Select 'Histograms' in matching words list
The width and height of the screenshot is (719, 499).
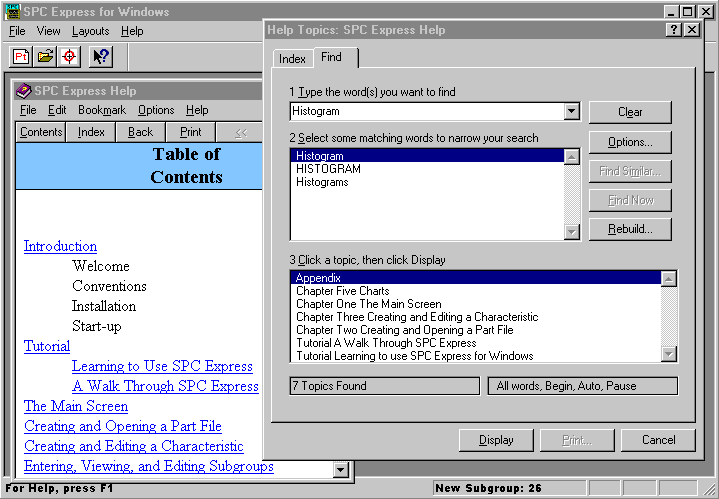click(x=322, y=182)
